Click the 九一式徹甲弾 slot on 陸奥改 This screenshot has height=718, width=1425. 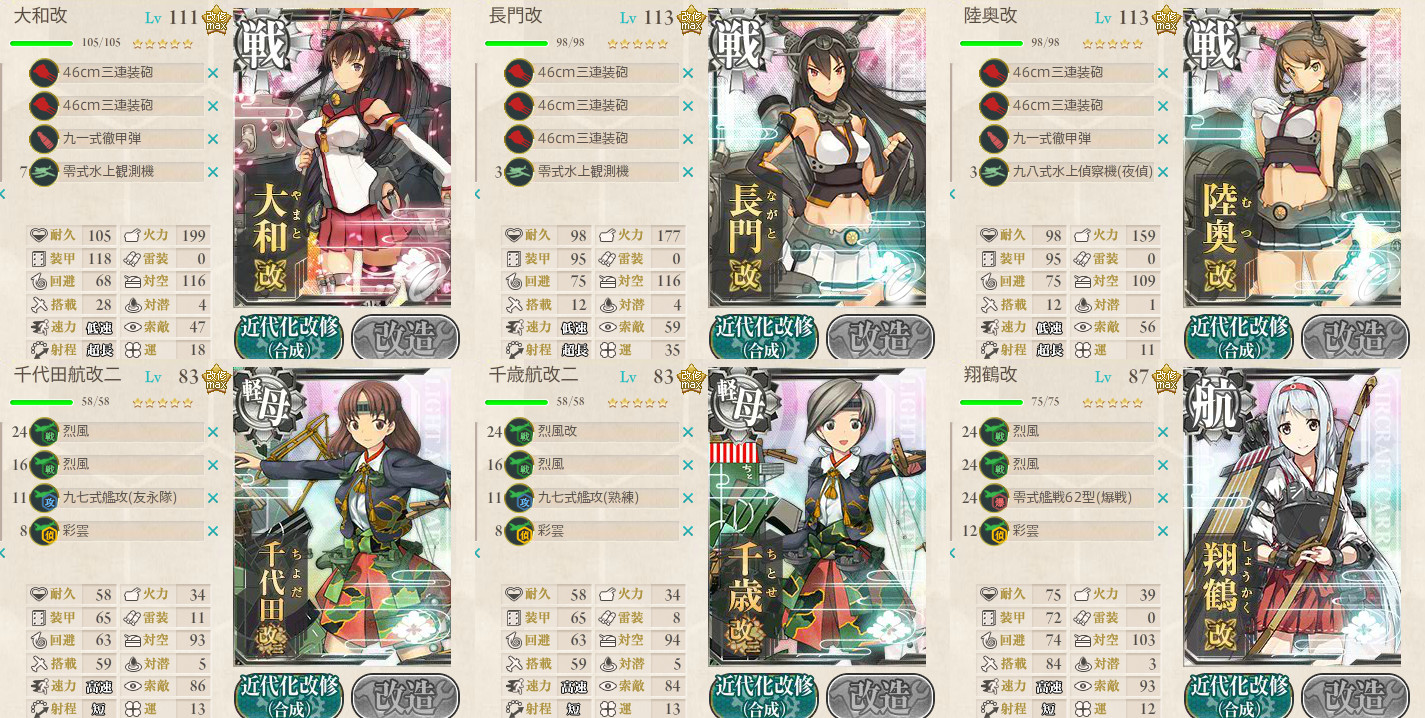click(1067, 139)
